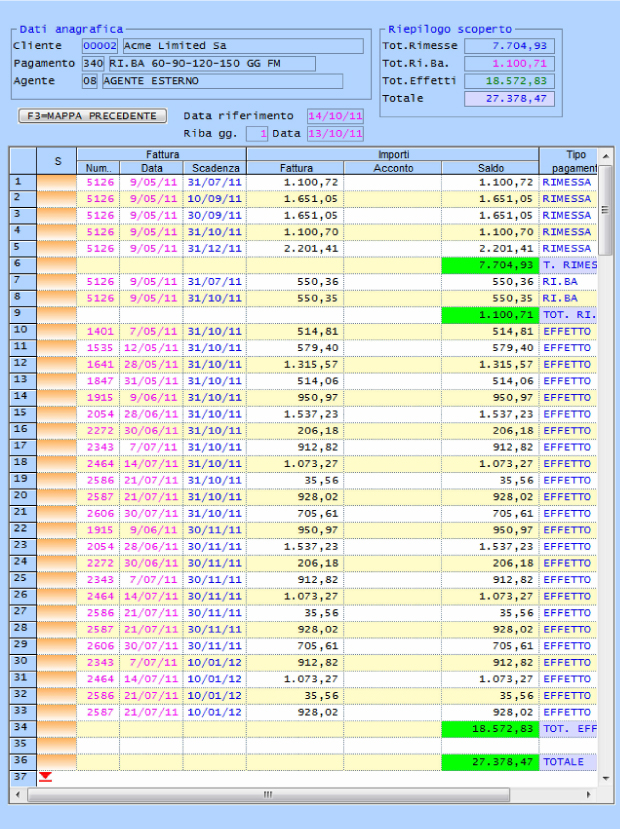Click RIMESSA in row 1
This screenshot has height=829, width=620.
click(567, 182)
